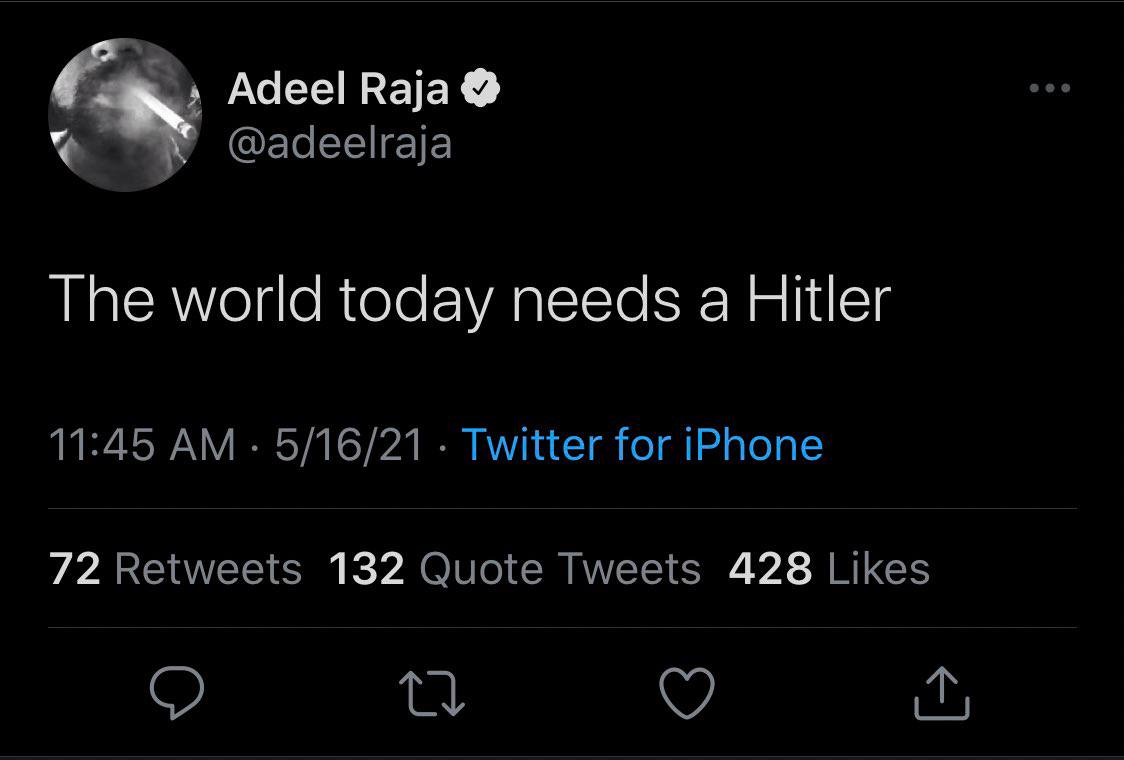View the 72 Retweets list
Screen dimensions: 1124x760
(176, 569)
